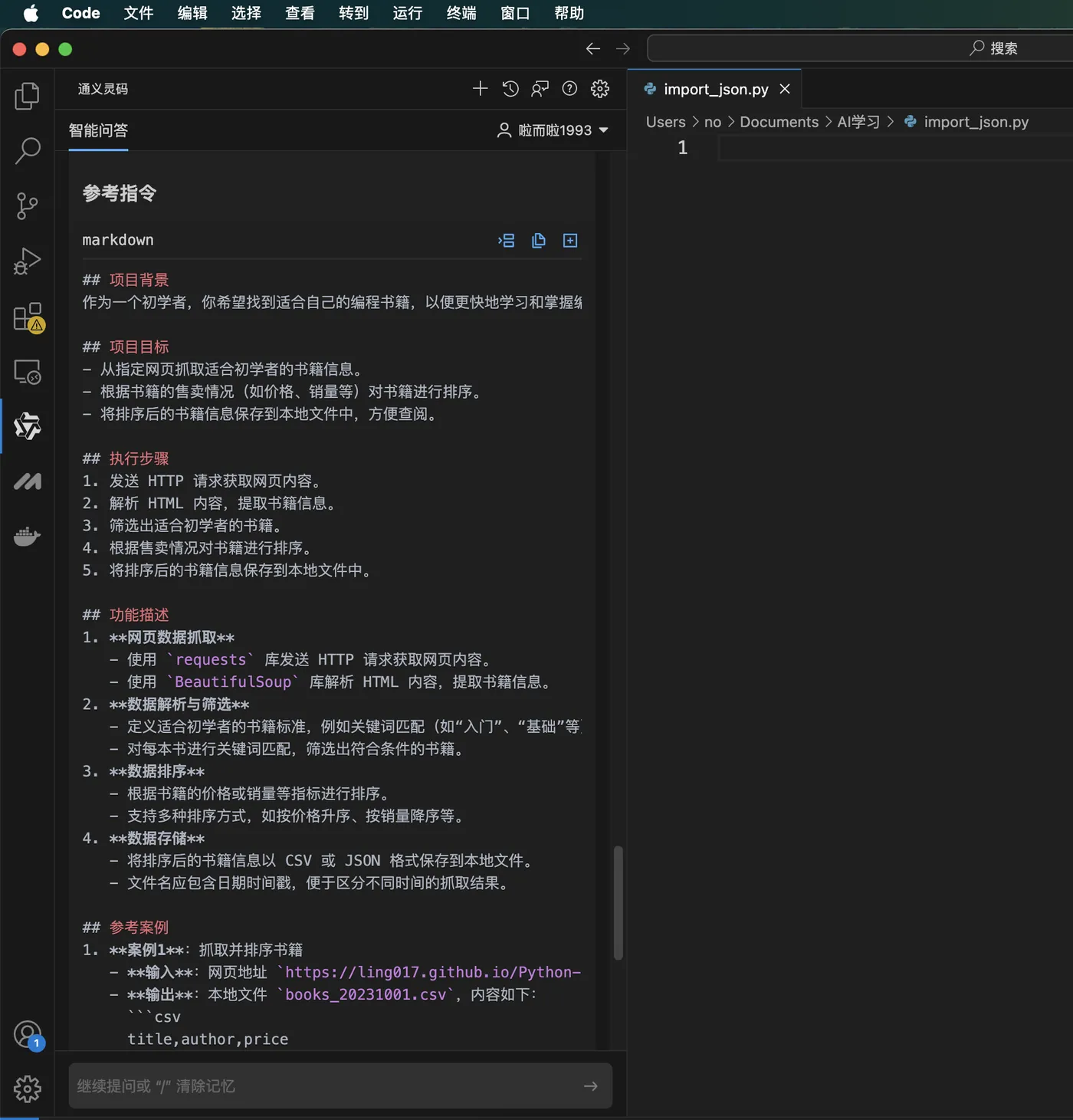Select import_json.py editor tab
The height and width of the screenshot is (1120, 1073).
point(716,90)
